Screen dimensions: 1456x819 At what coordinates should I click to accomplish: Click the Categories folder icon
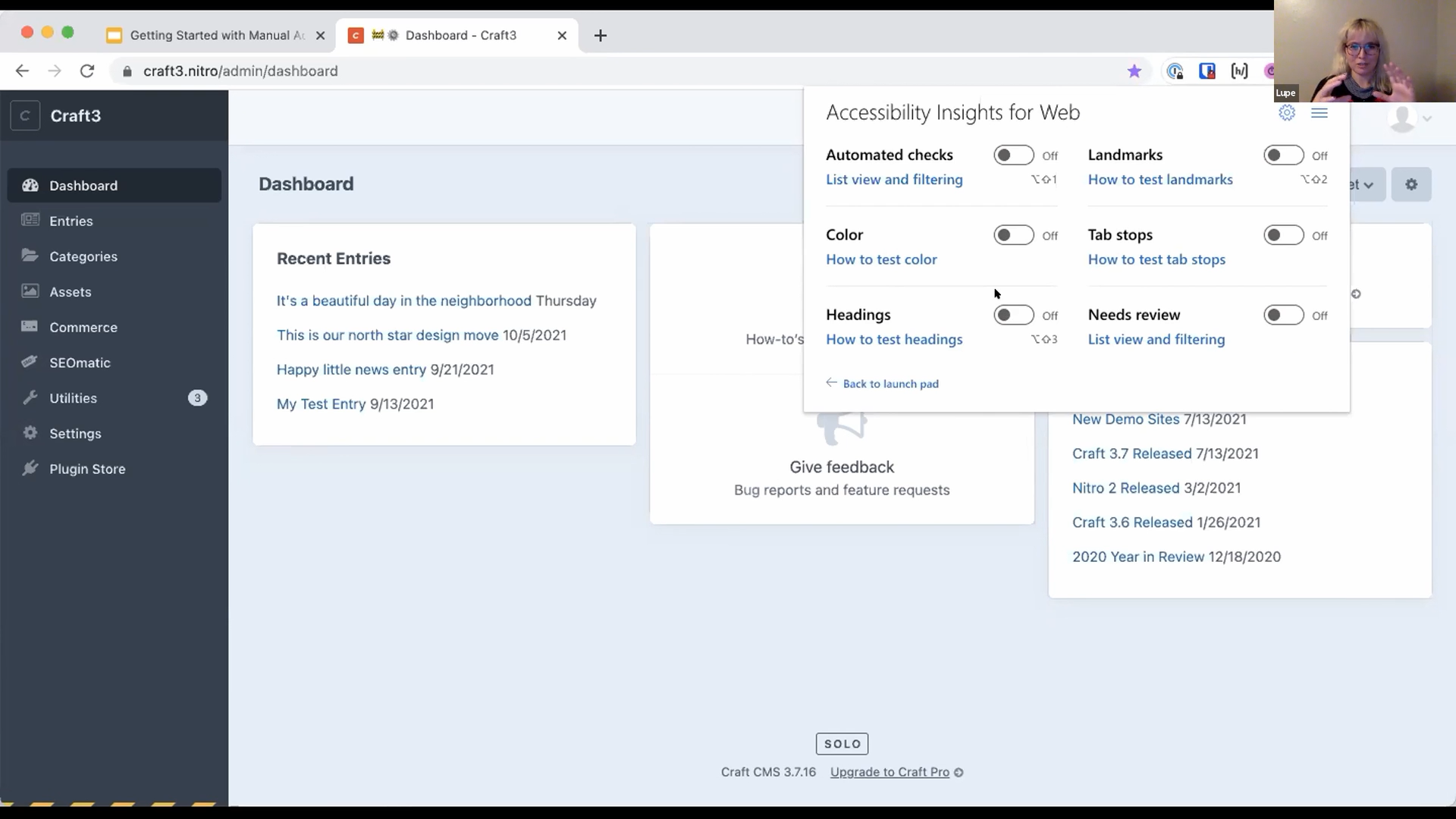point(30,256)
